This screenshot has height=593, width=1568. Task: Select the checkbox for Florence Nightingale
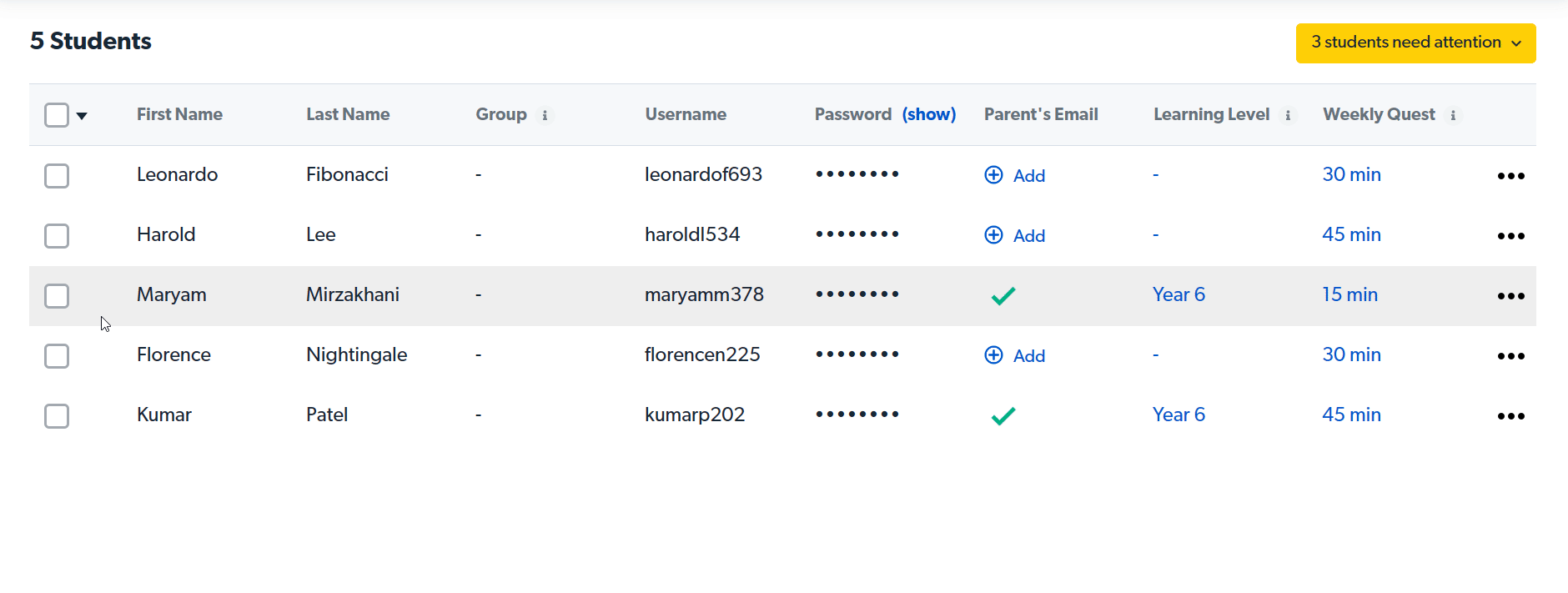tap(57, 356)
